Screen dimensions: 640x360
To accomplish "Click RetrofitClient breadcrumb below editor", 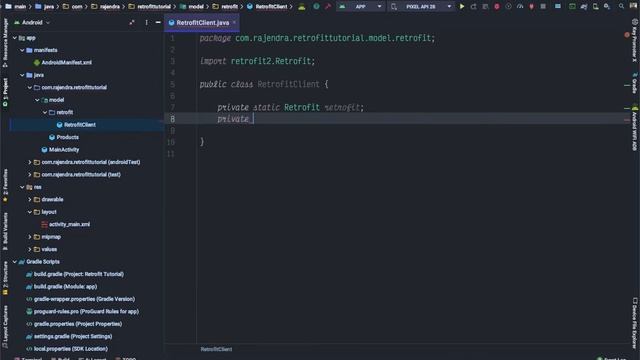I will [216, 349].
